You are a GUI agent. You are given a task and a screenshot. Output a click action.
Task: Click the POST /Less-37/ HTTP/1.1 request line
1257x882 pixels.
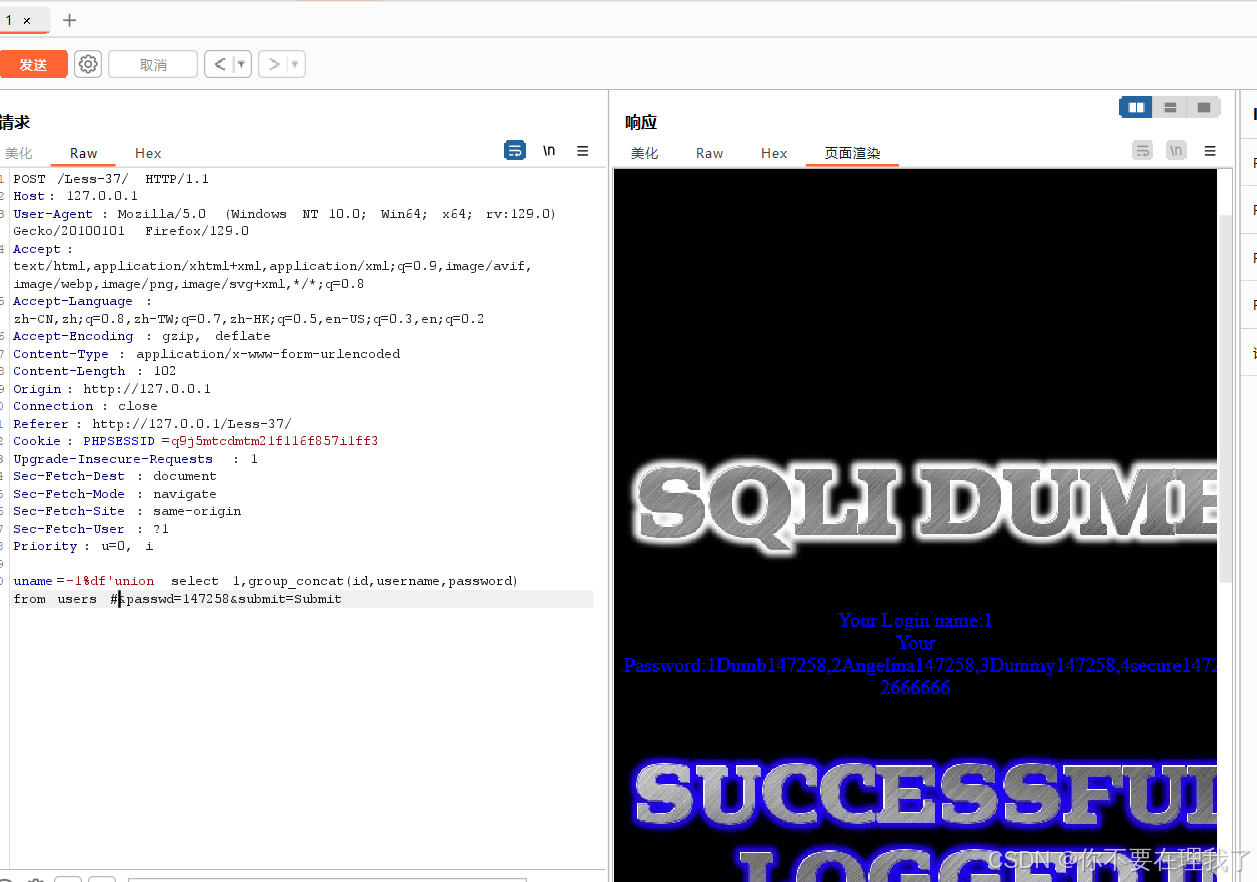[111, 179]
